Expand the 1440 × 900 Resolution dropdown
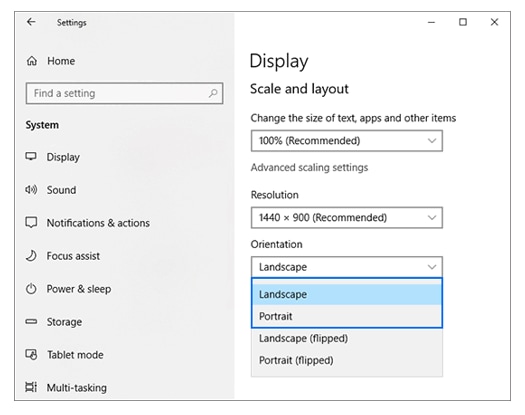Image resolution: width=525 pixels, height=415 pixels. 347,218
